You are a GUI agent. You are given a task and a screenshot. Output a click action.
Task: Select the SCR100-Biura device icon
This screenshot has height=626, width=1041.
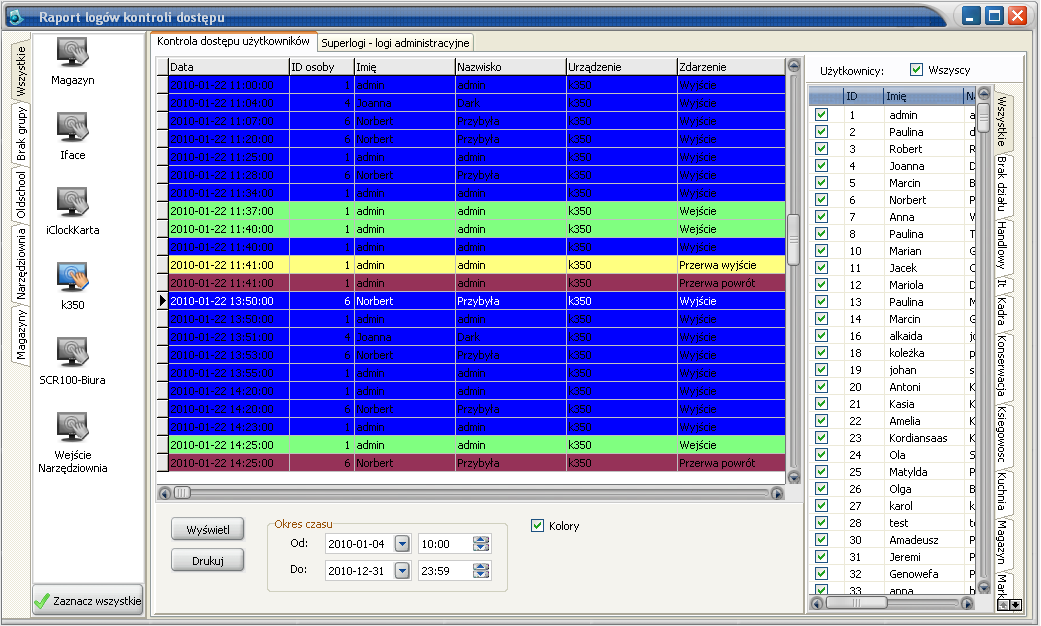pyautogui.click(x=72, y=352)
